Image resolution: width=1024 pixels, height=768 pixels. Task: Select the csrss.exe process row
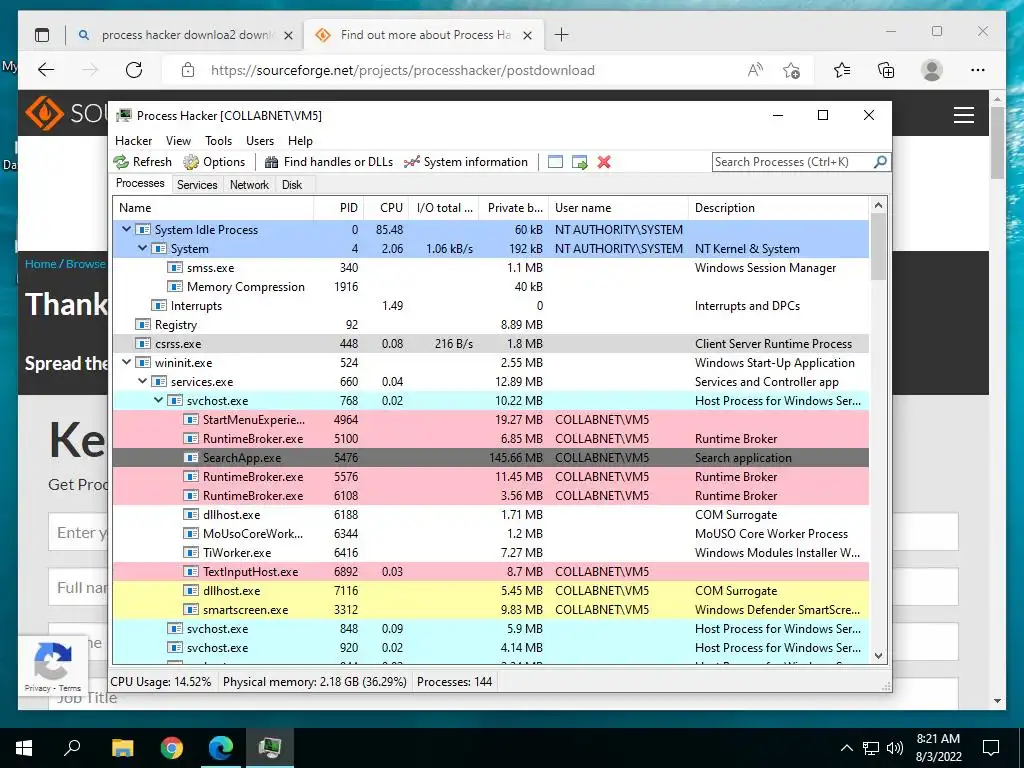tap(490, 344)
